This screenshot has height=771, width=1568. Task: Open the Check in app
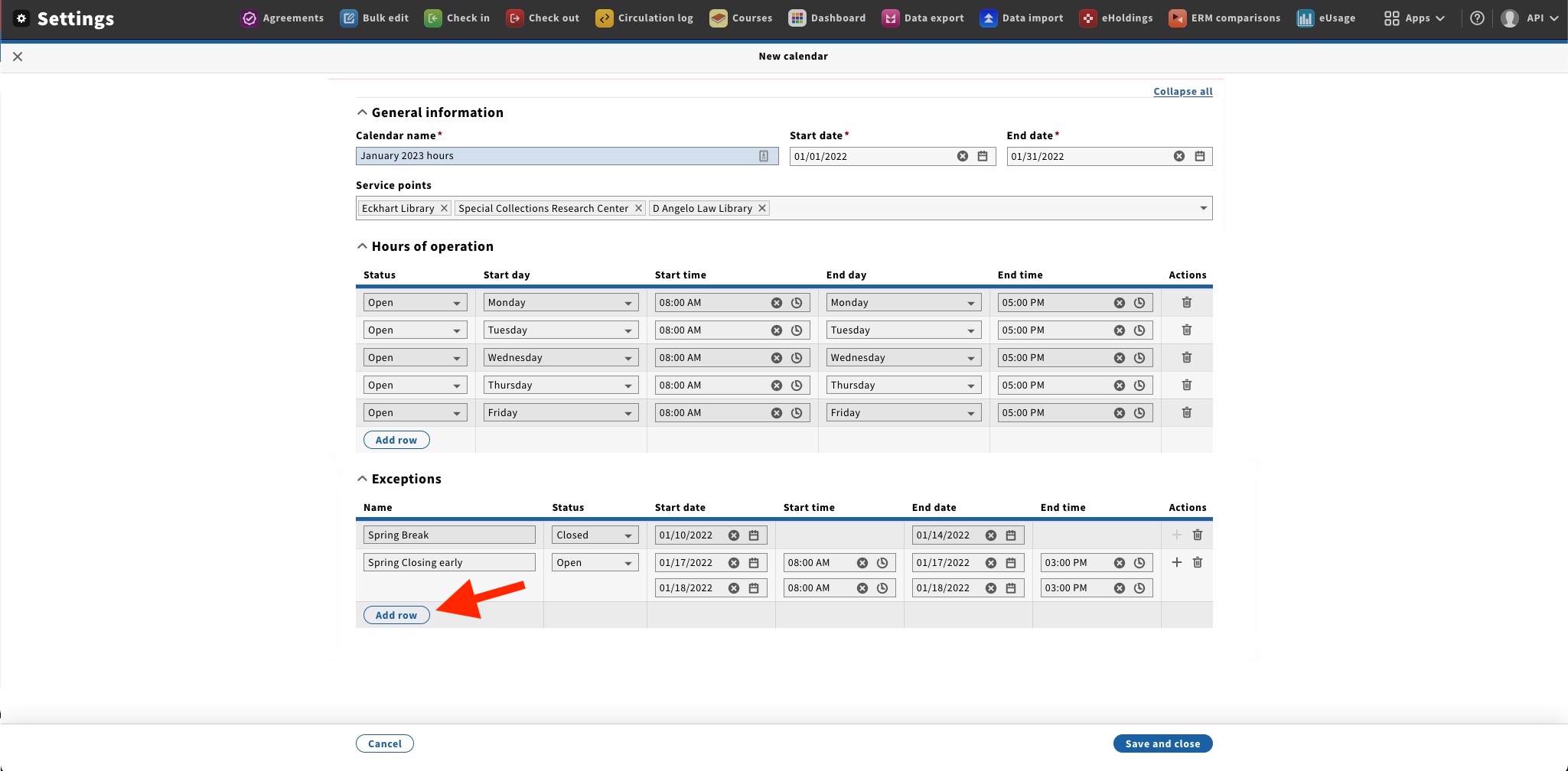click(x=457, y=18)
